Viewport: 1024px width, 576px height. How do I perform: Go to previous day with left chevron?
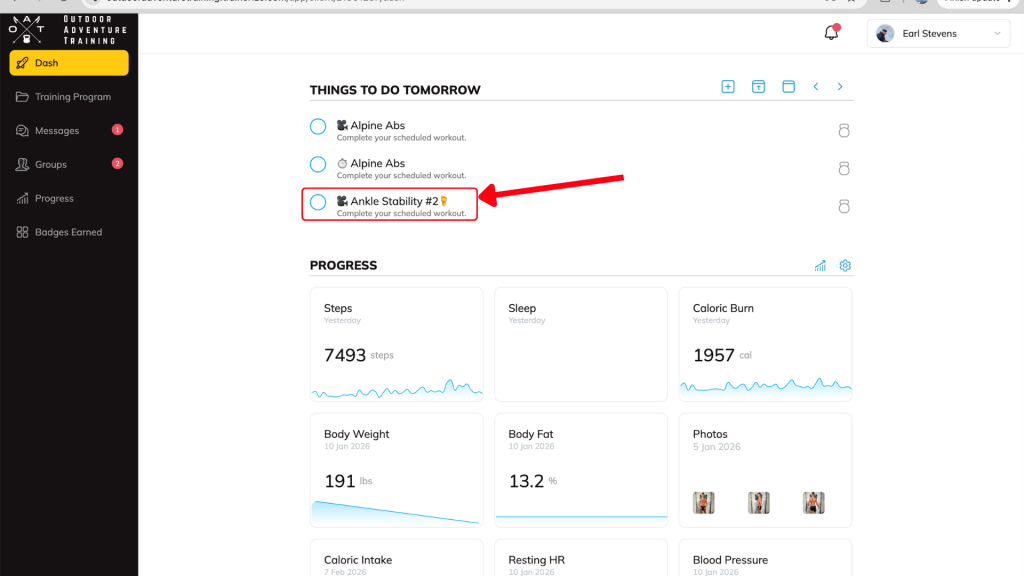(x=816, y=87)
